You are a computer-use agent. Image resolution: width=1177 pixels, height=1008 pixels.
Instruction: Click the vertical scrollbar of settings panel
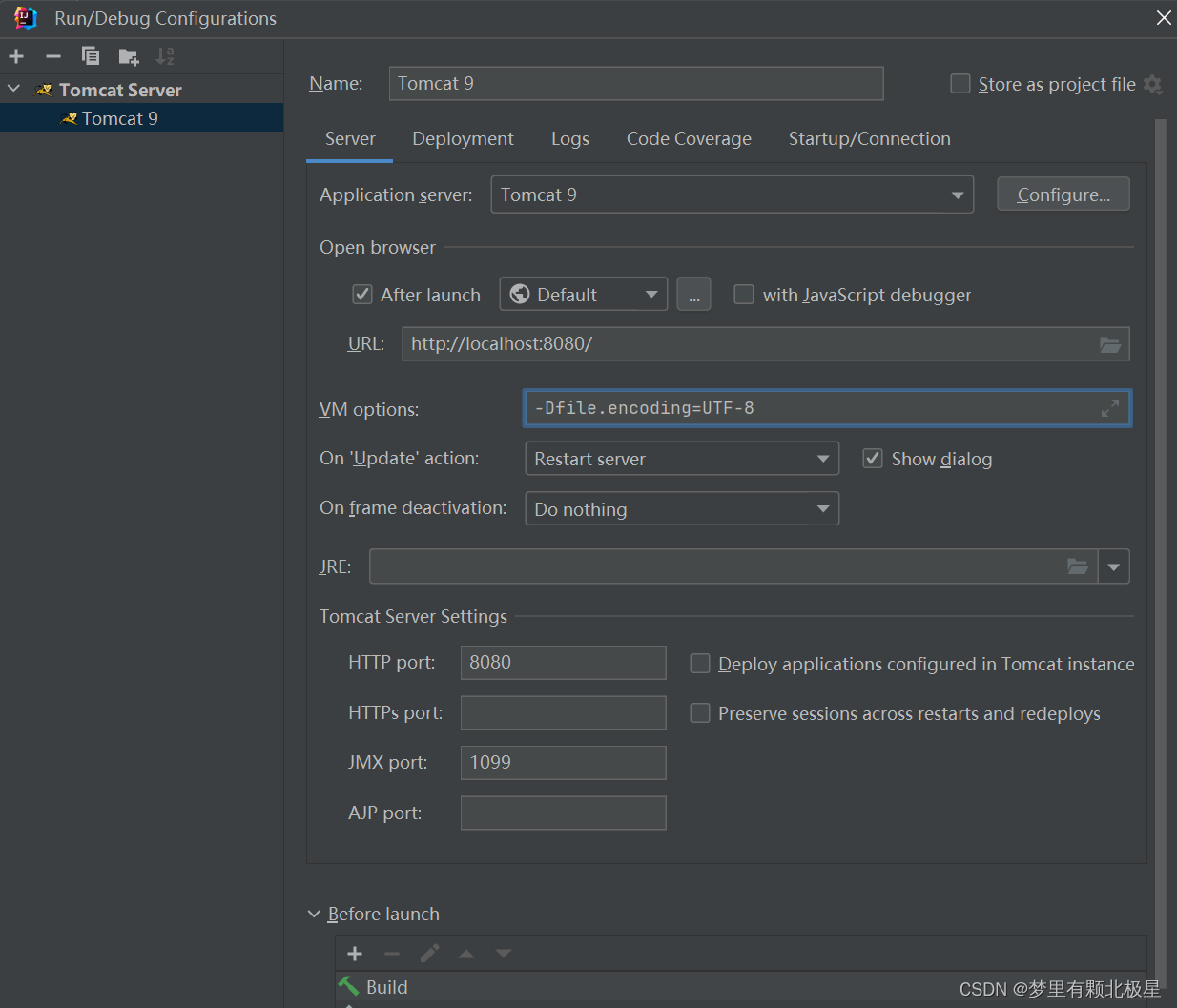(x=1160, y=553)
